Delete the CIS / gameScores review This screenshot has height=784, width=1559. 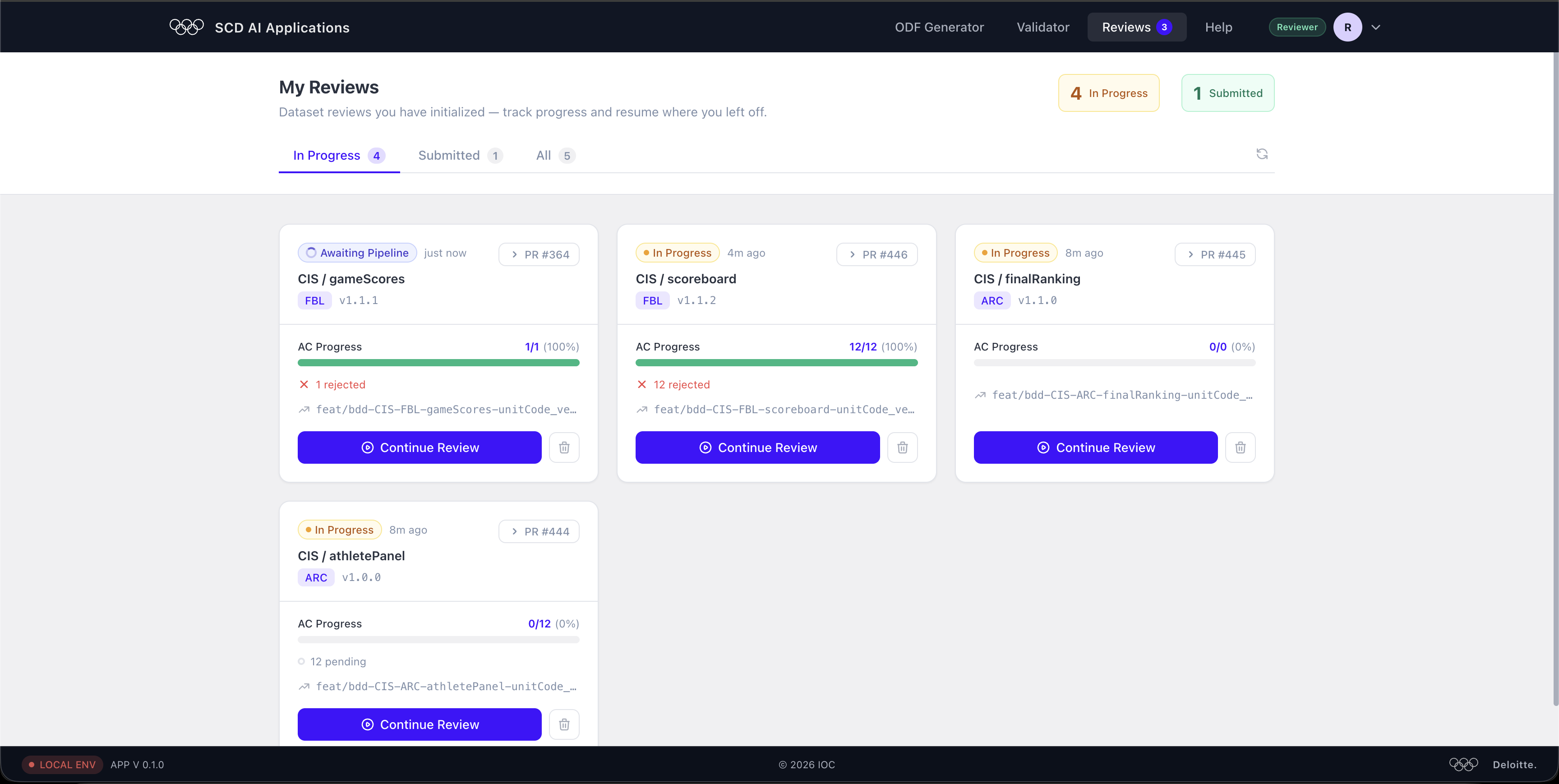(x=564, y=447)
